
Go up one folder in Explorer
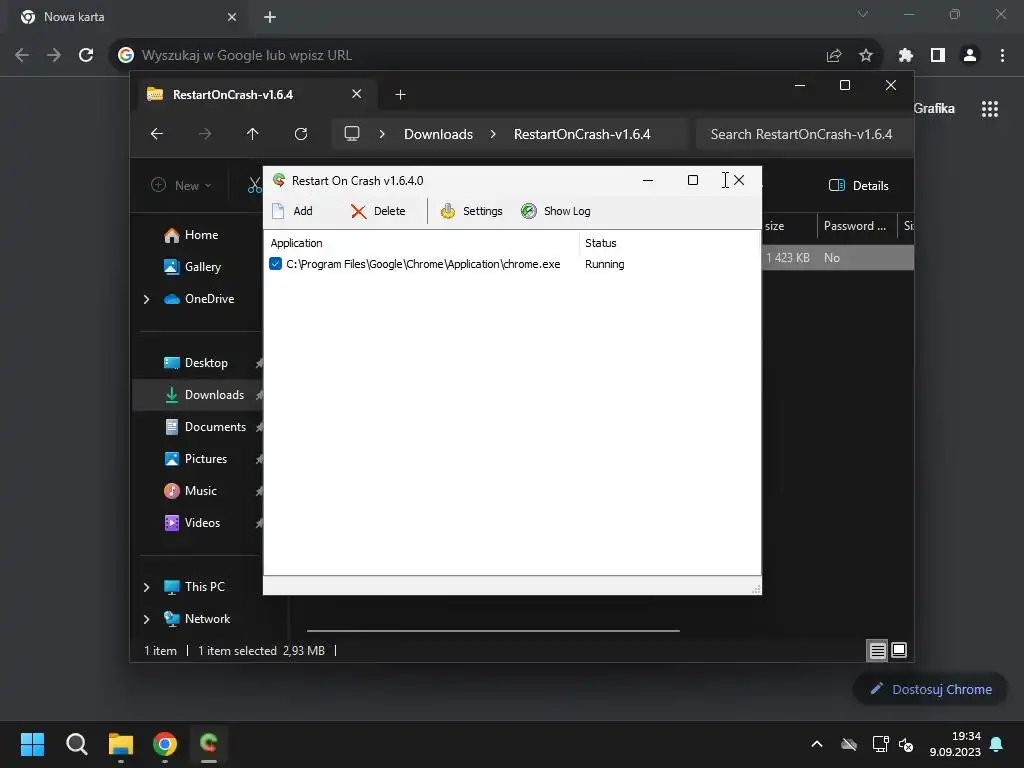click(x=253, y=134)
